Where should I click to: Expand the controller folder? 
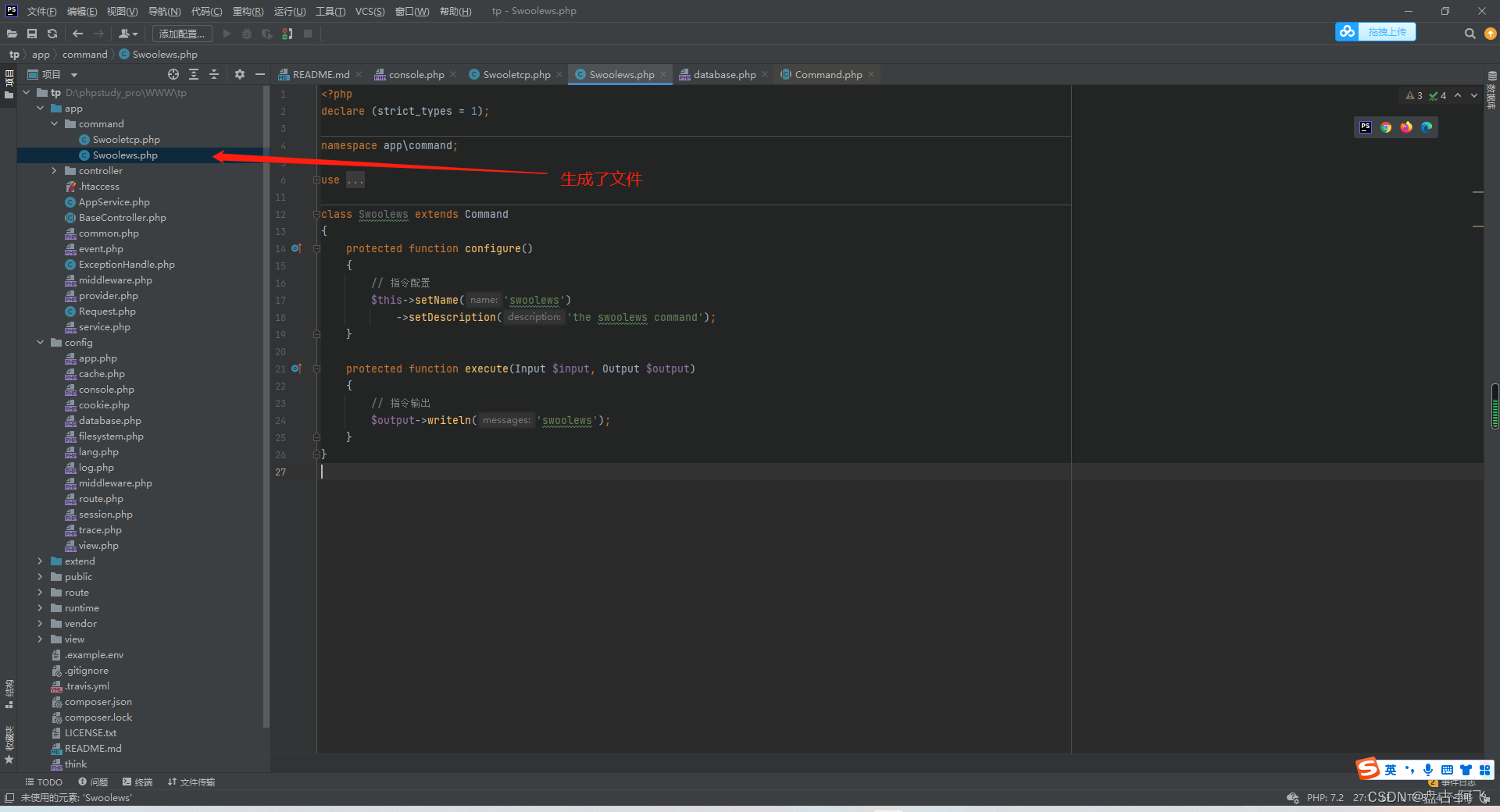click(54, 170)
